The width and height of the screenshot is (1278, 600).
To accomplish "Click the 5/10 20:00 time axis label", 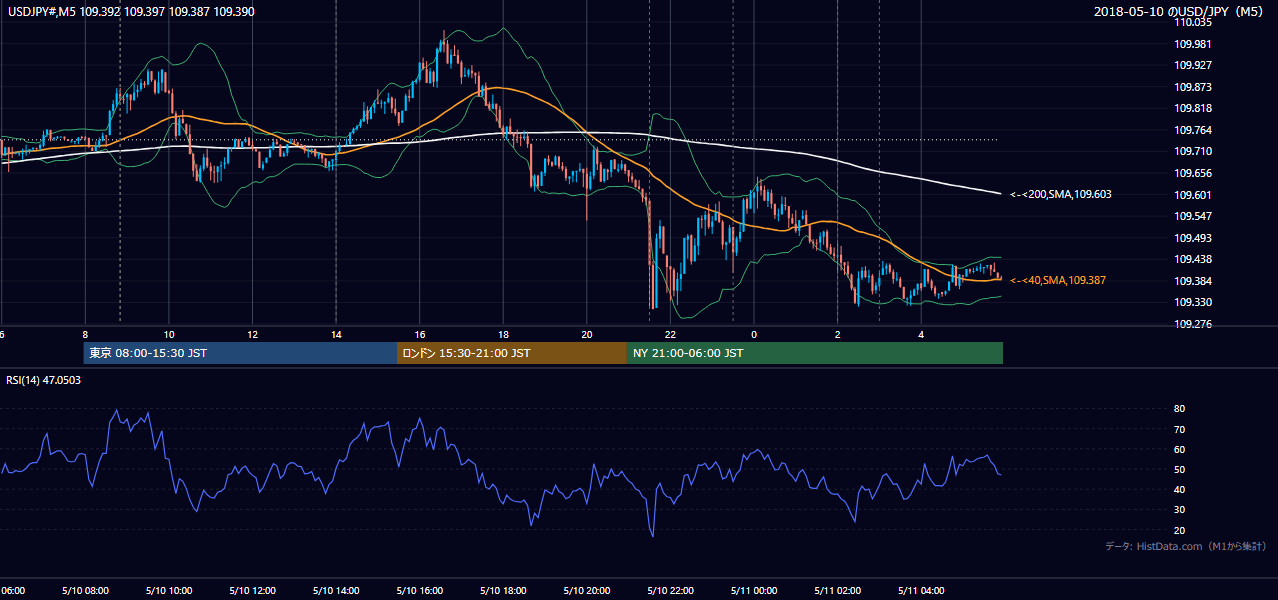I will 587,590.
